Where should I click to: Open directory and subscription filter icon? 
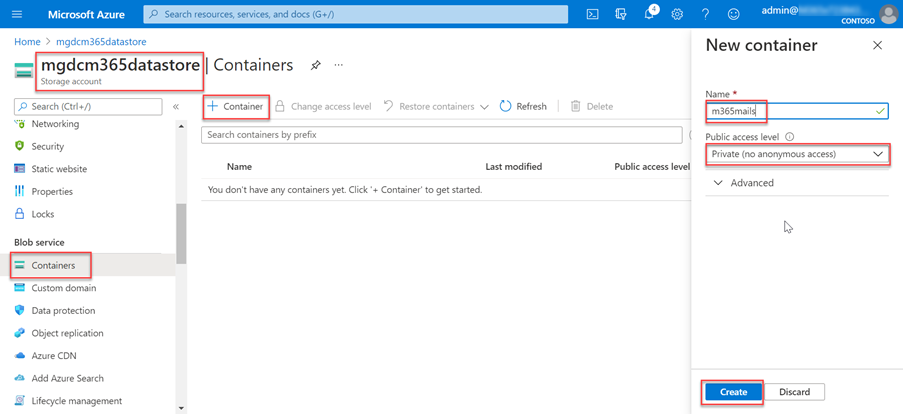621,14
